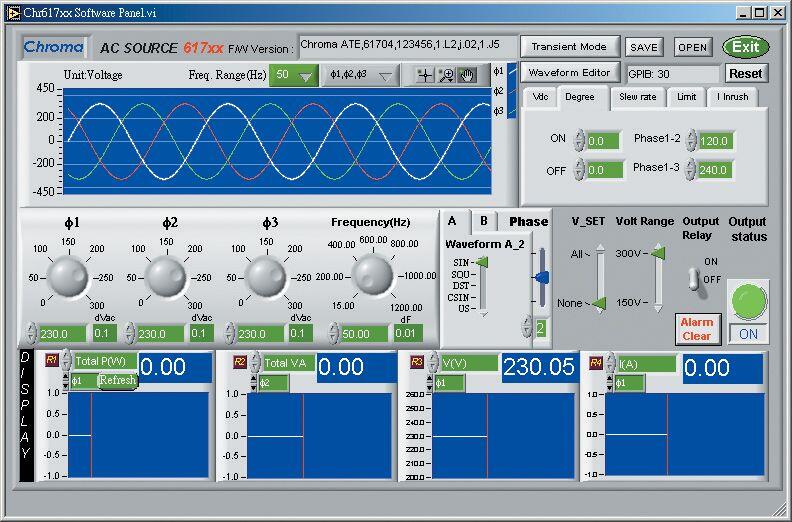Select the graph zoom magnifier tool
The image size is (792, 522).
(x=446, y=76)
